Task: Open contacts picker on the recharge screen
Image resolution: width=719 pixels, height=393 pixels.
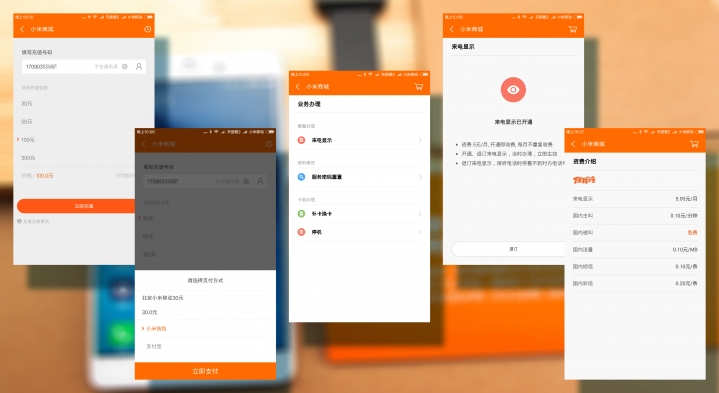Action: [x=139, y=66]
